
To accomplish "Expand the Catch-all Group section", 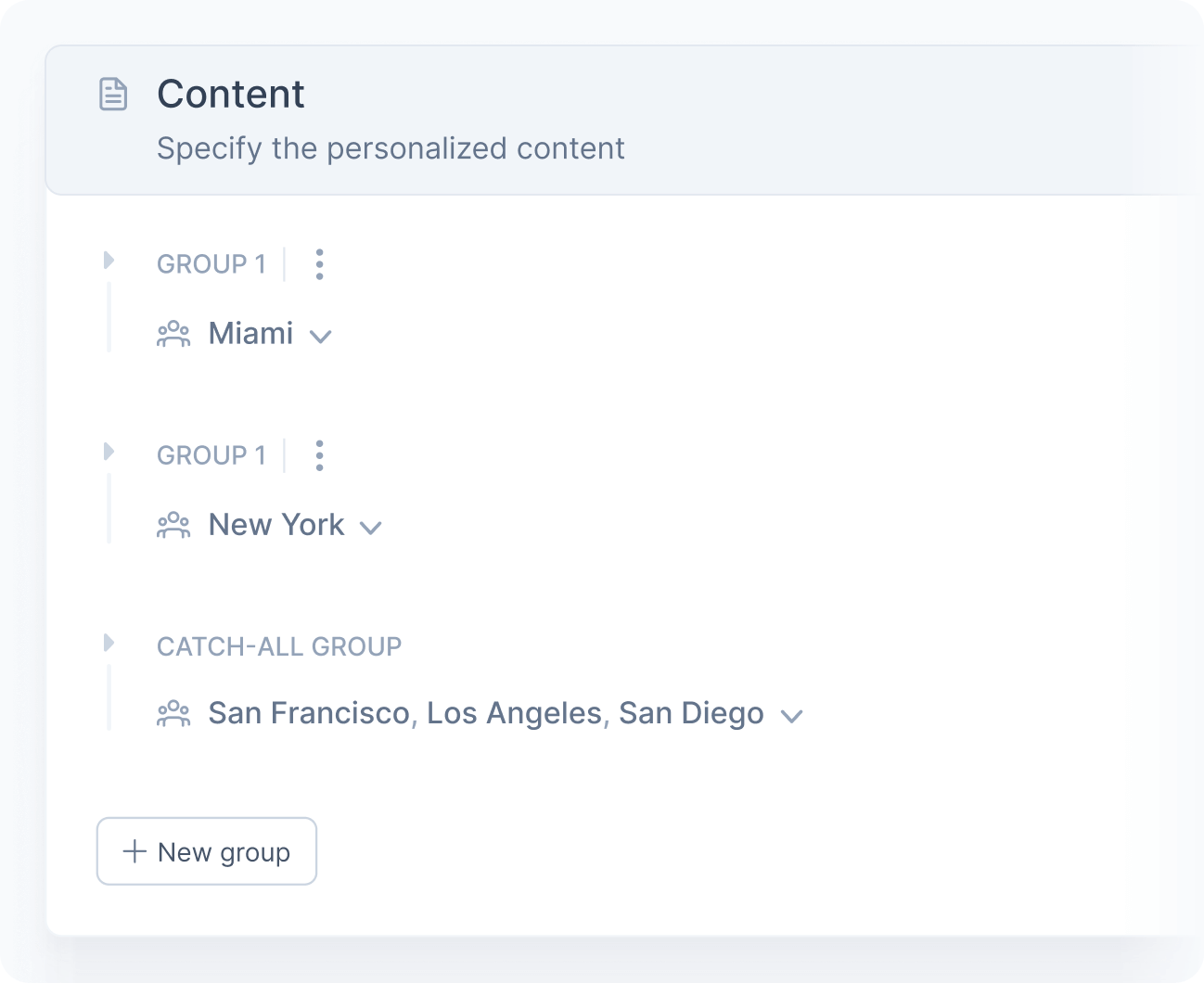I will coord(110,641).
